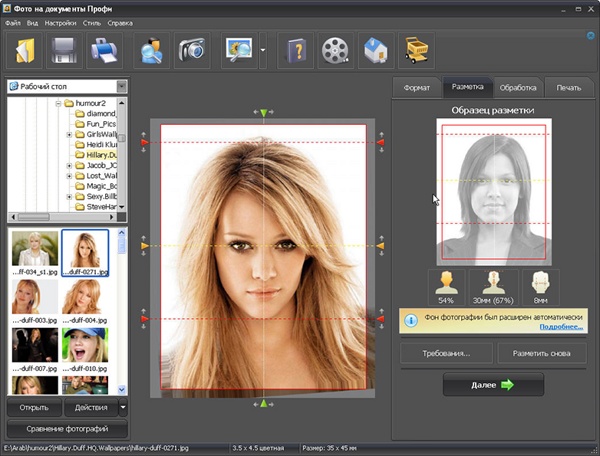Click the save floppy disk icon

point(64,49)
